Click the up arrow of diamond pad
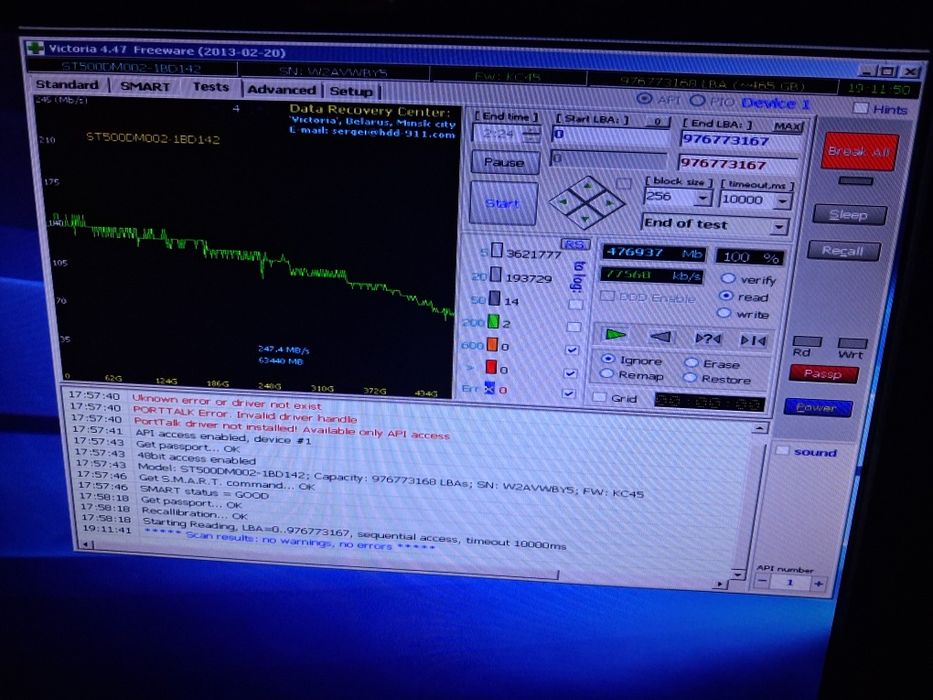933x700 pixels. coord(587,187)
